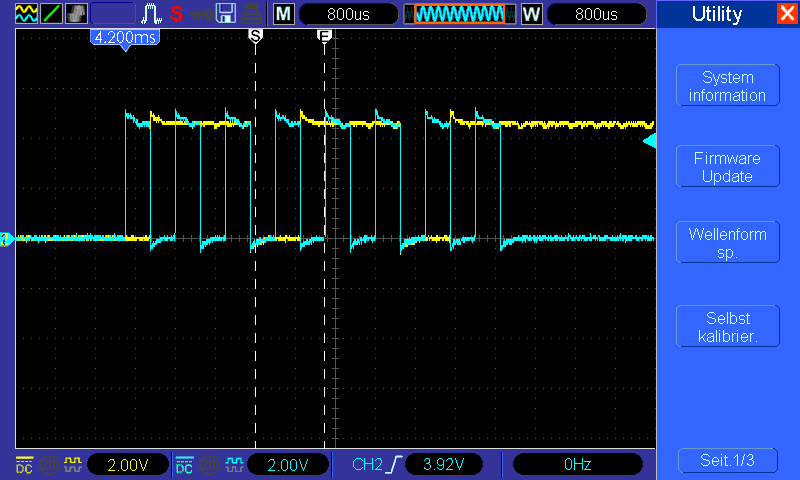Click the cyan trigger level arrow
This screenshot has height=480, width=800.
pos(649,141)
